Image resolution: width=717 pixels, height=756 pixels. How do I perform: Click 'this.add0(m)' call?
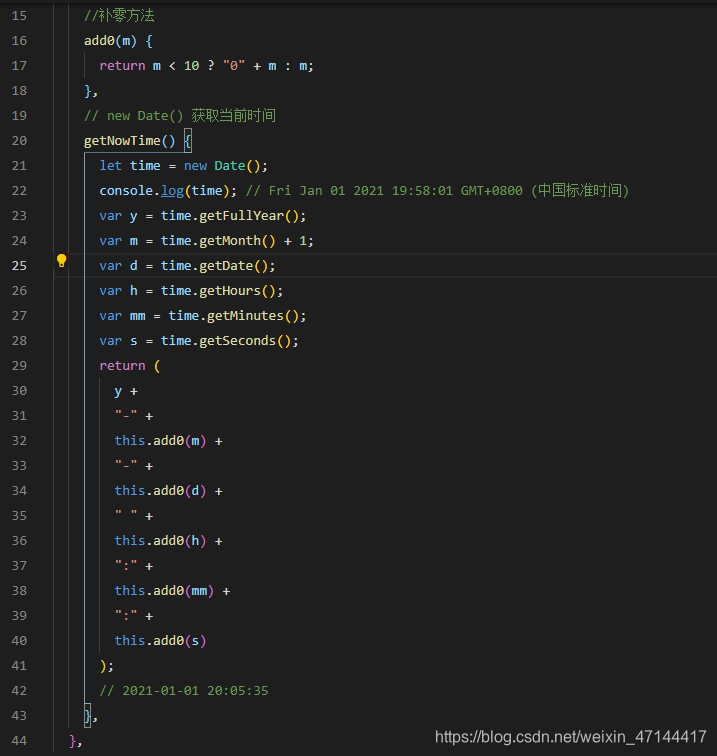pos(161,441)
